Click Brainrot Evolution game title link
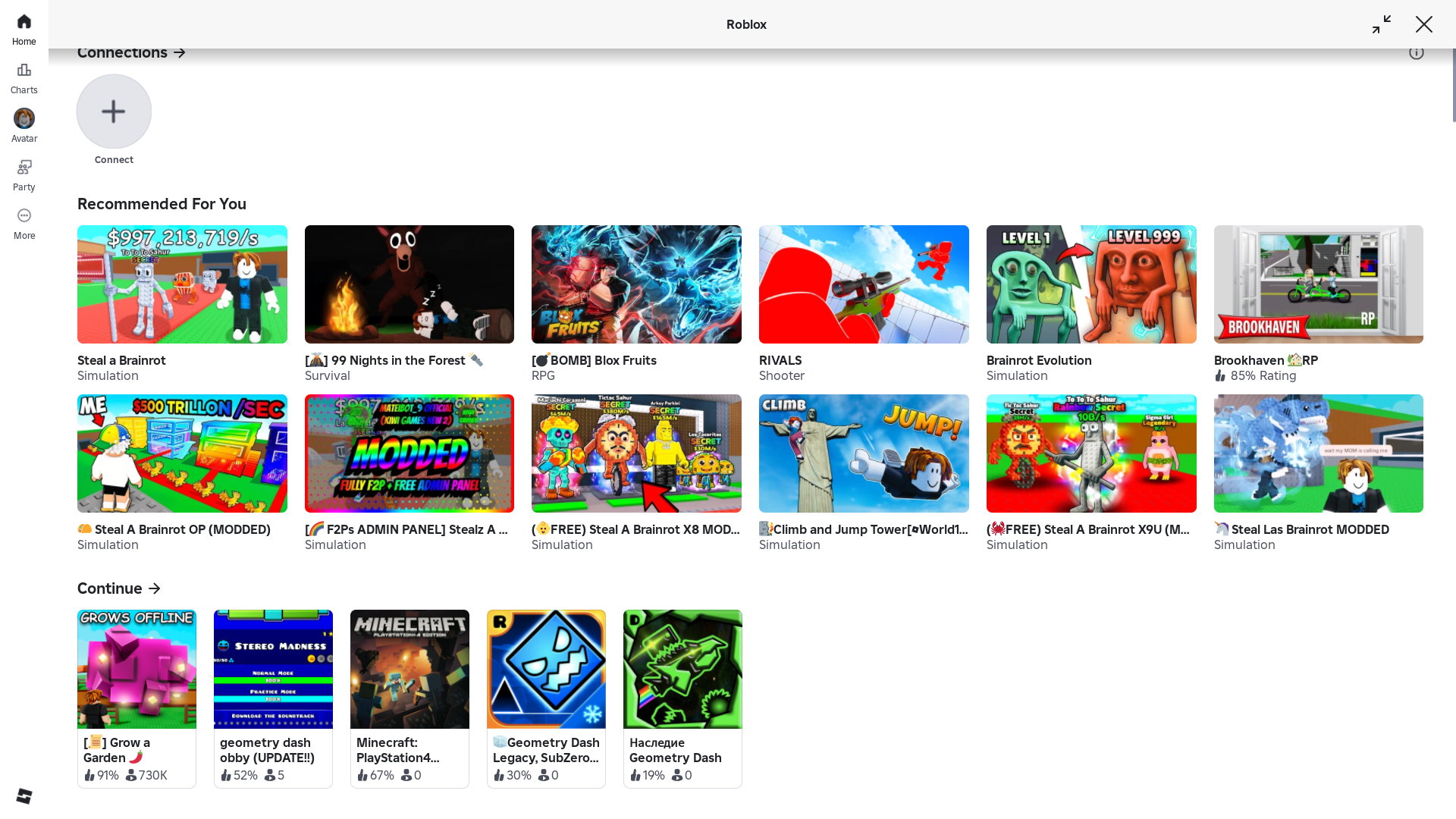 [1038, 360]
